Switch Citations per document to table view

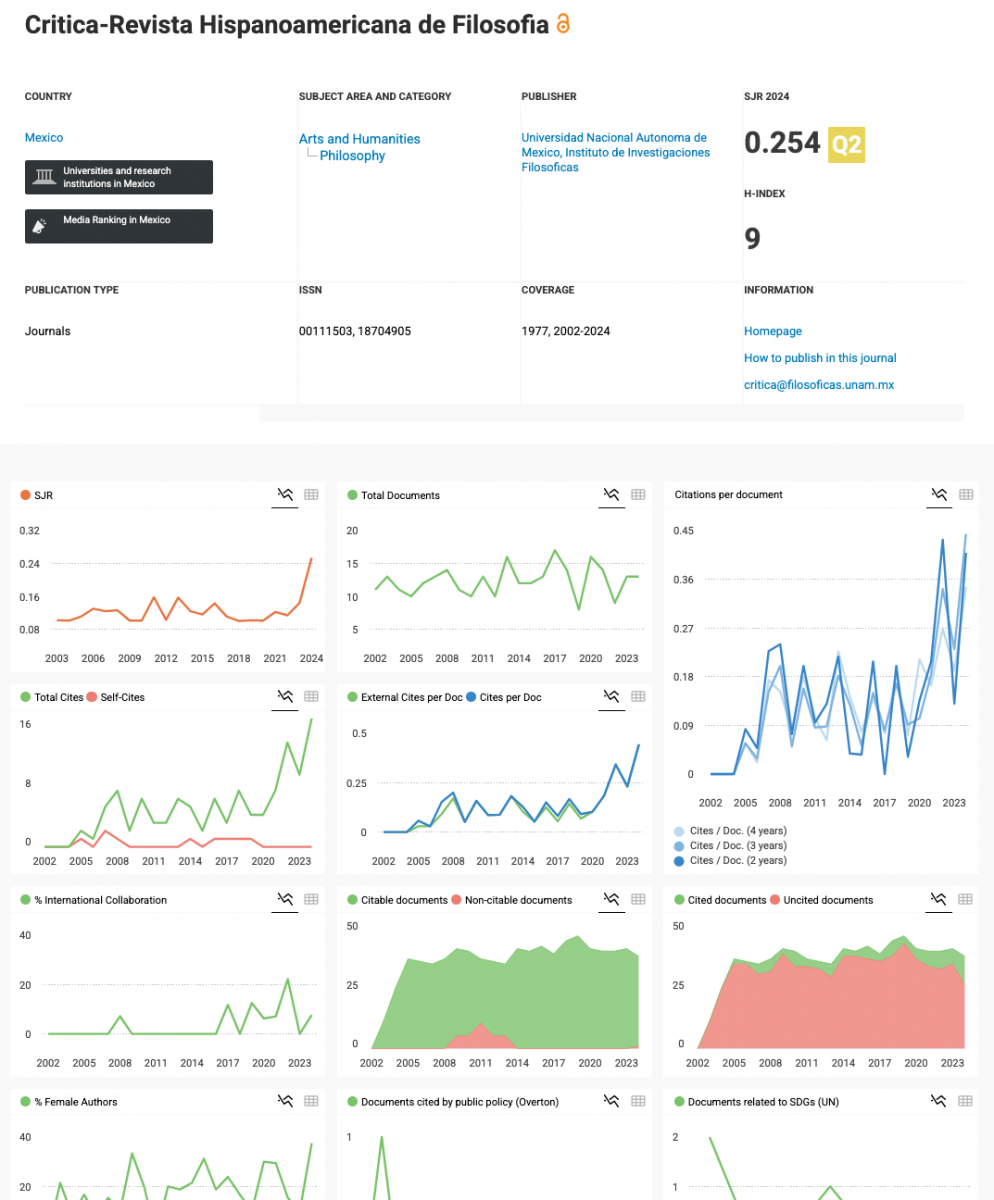point(965,494)
